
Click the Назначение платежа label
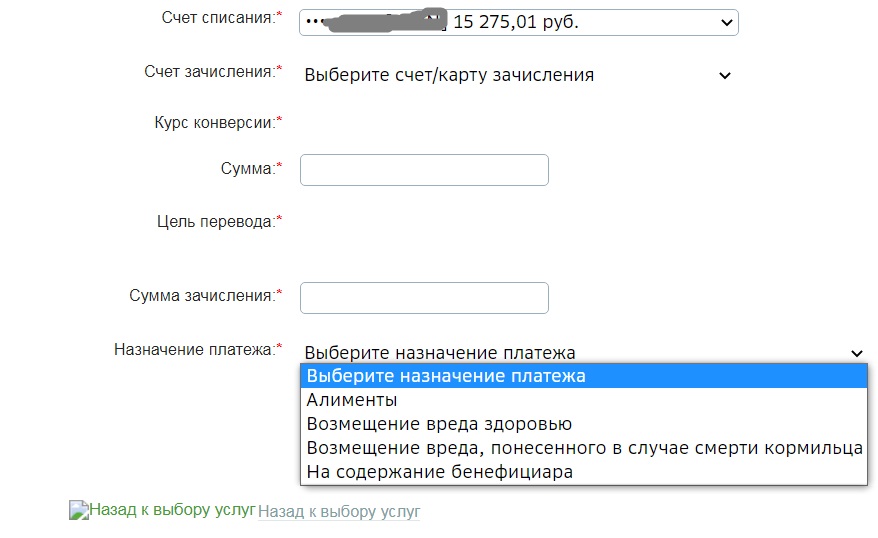click(x=194, y=350)
